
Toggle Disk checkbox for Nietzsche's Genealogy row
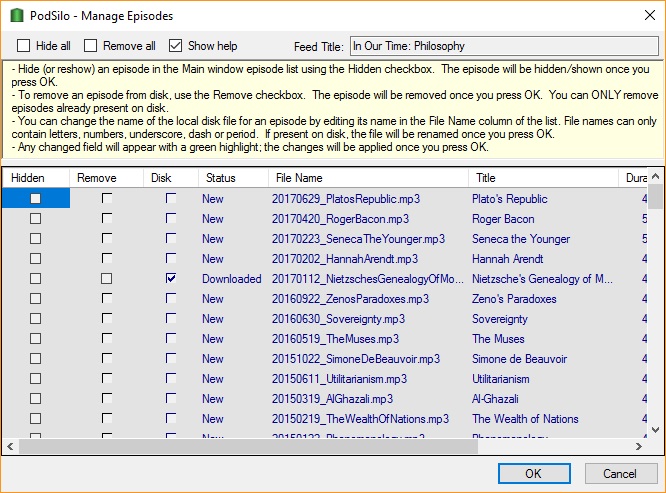[171, 279]
